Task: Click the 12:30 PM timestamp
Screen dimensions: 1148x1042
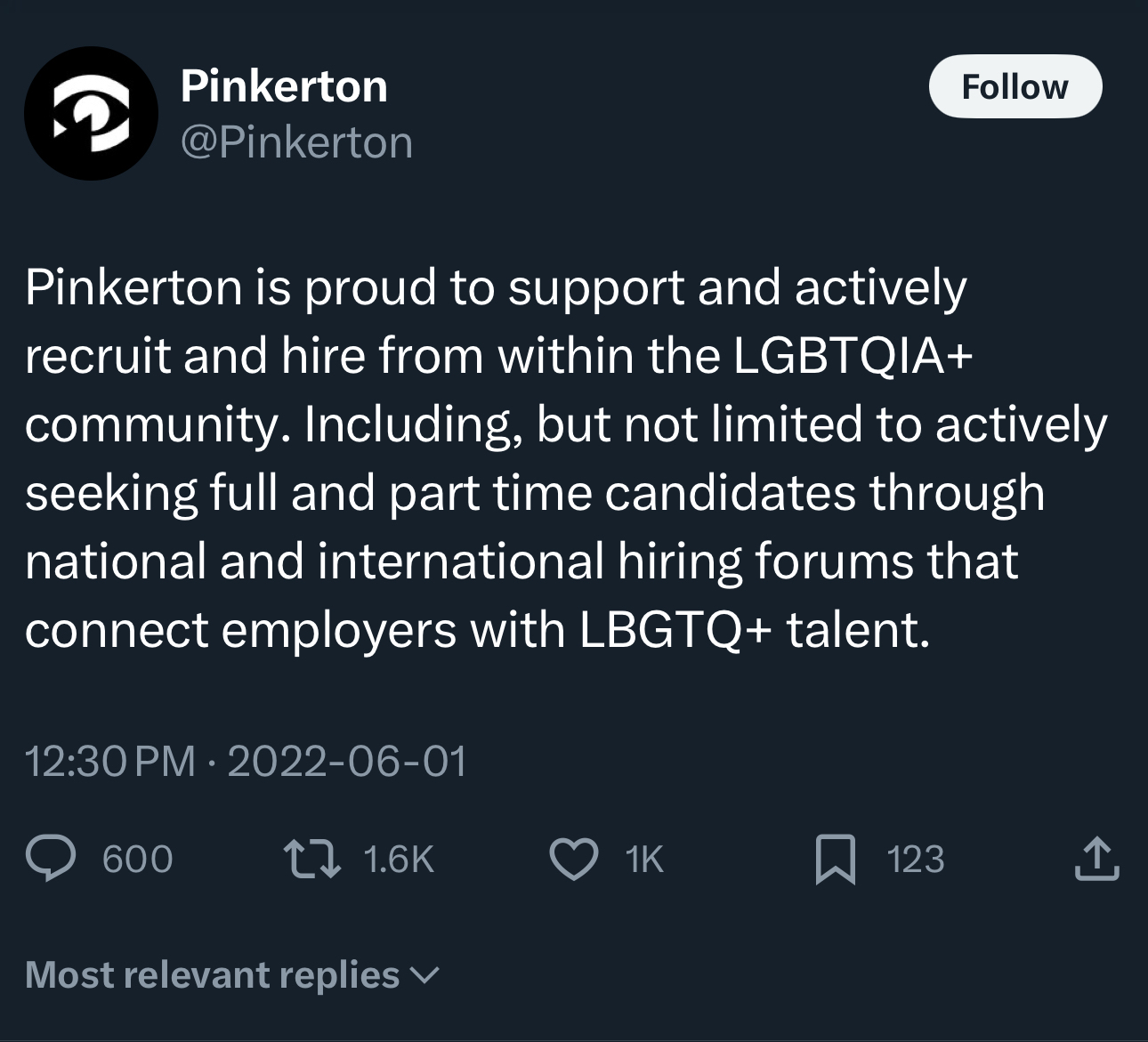Action: point(110,762)
